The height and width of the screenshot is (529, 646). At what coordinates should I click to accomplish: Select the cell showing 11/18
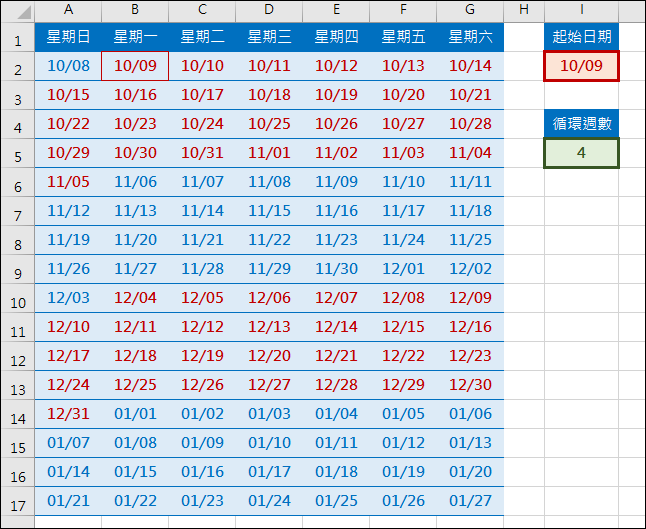[470, 211]
